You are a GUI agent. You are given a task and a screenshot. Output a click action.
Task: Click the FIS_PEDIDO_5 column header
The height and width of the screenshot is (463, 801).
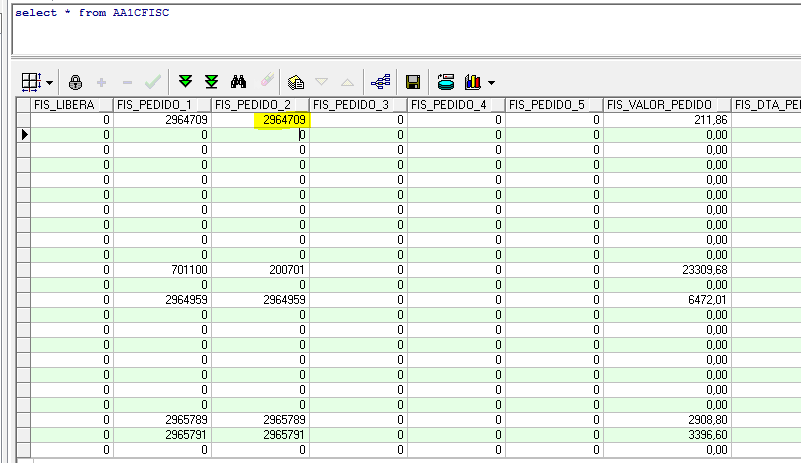click(x=555, y=105)
